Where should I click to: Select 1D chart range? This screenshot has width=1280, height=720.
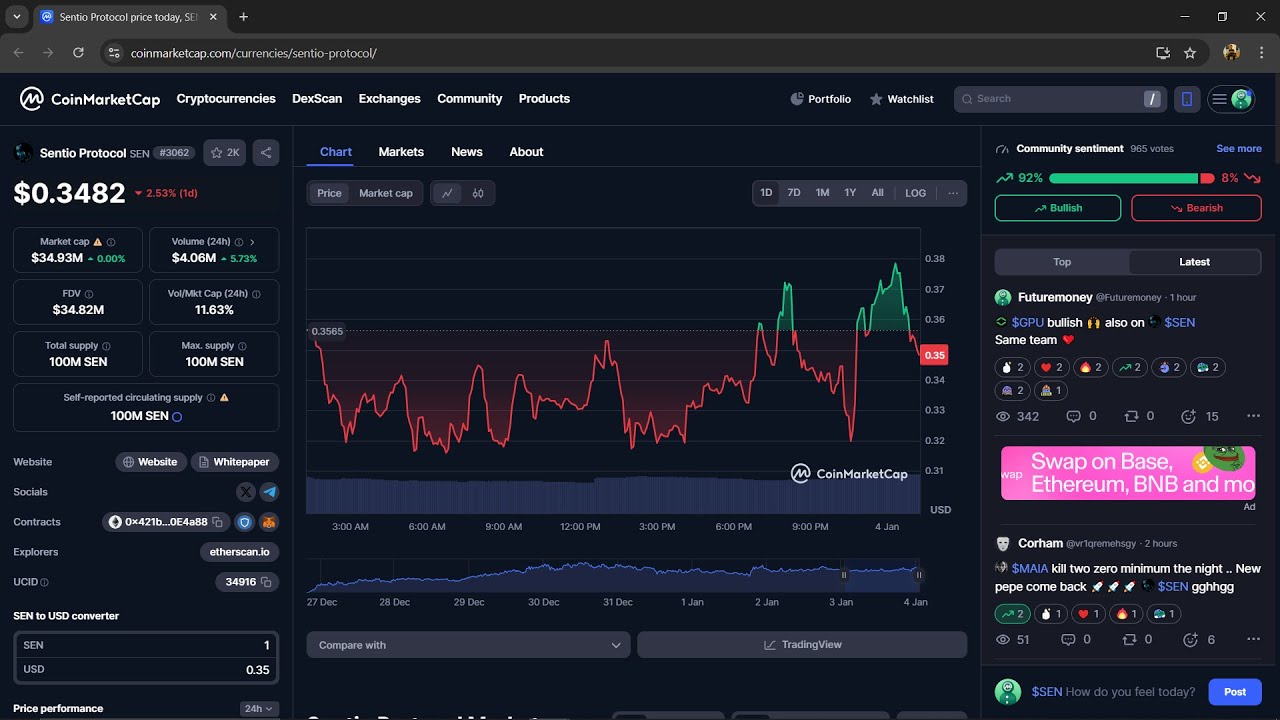[x=766, y=193]
